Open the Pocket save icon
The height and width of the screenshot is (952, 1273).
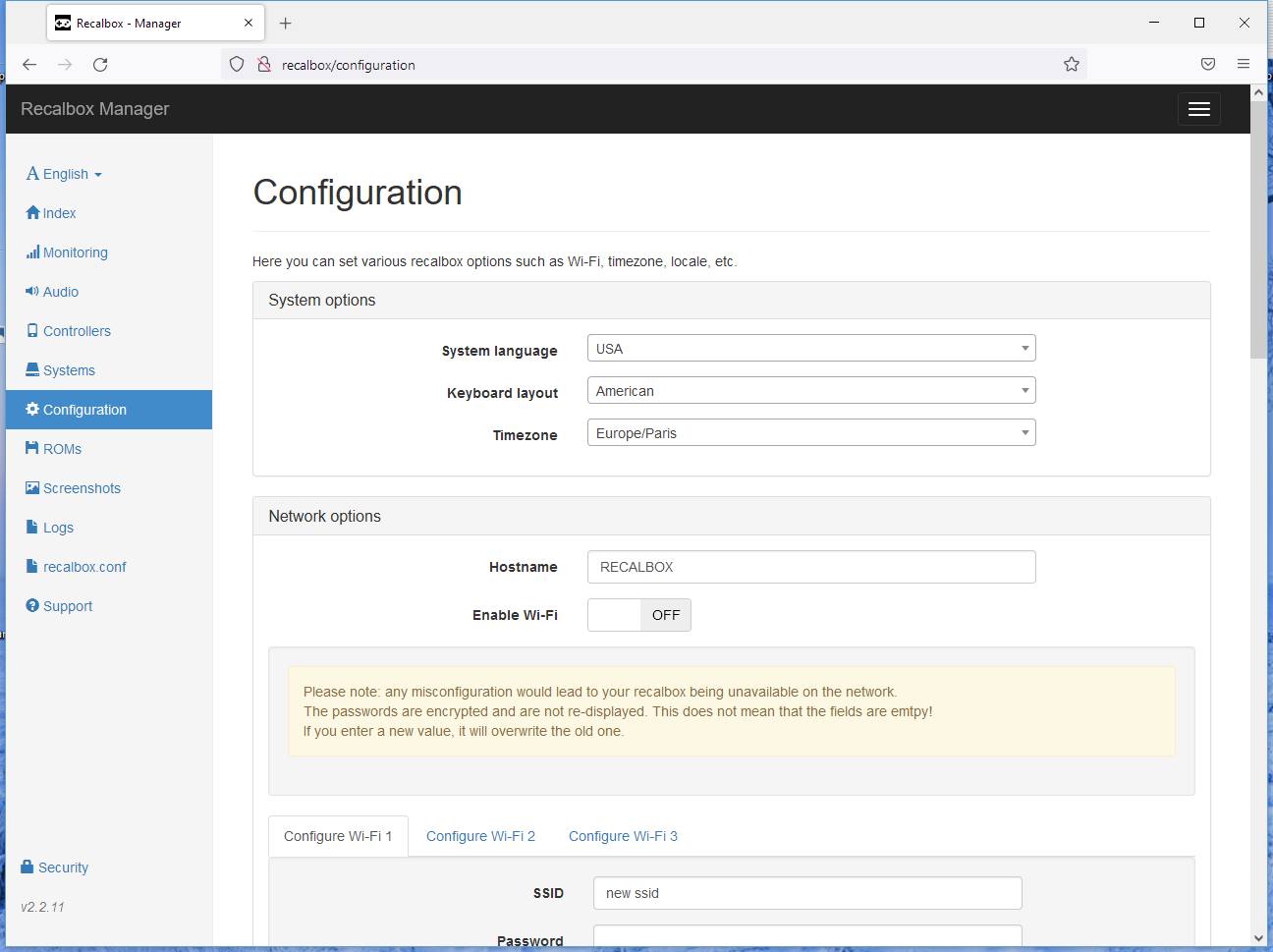tap(1208, 65)
